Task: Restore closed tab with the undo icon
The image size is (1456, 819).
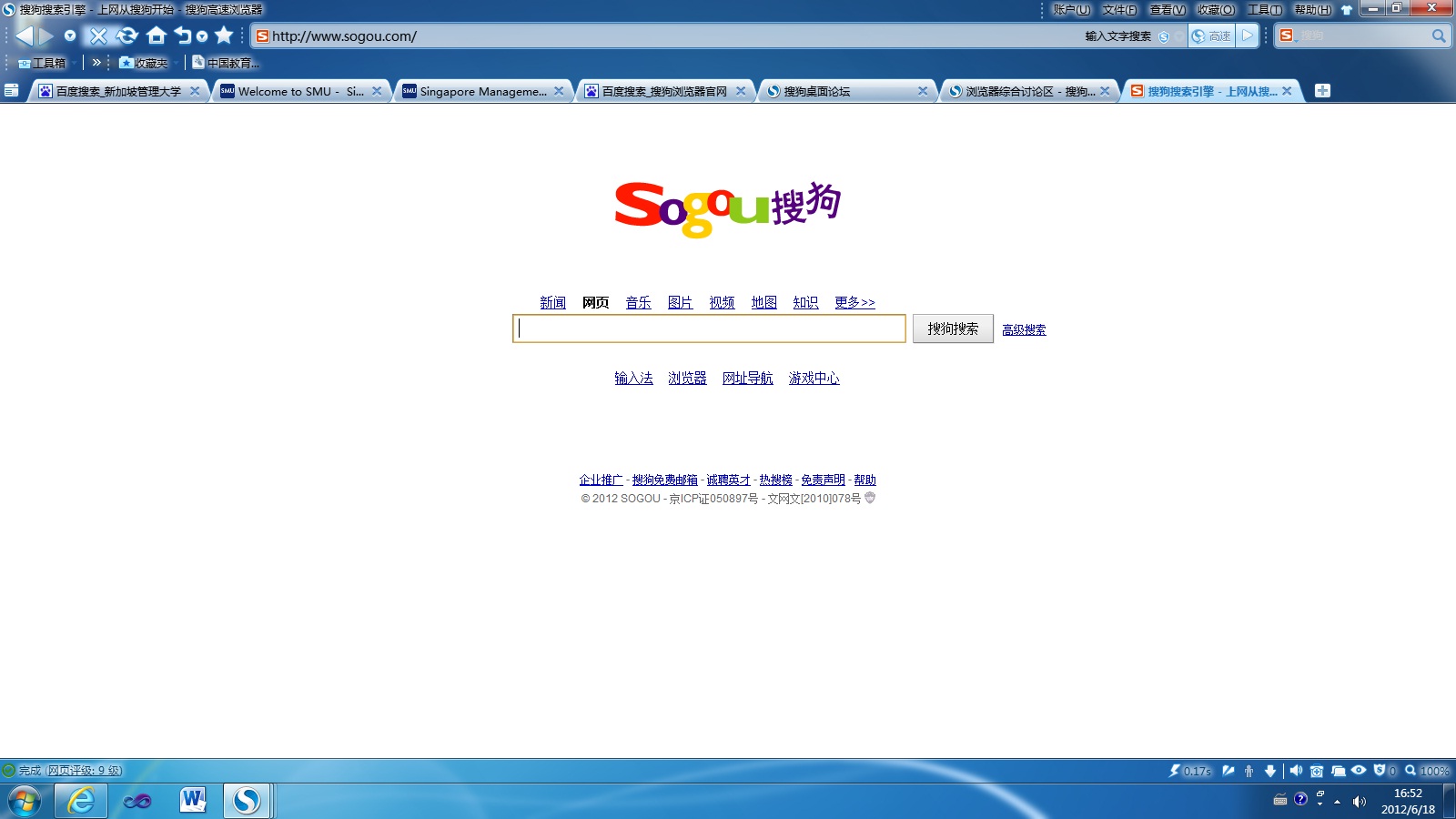Action: tap(183, 35)
